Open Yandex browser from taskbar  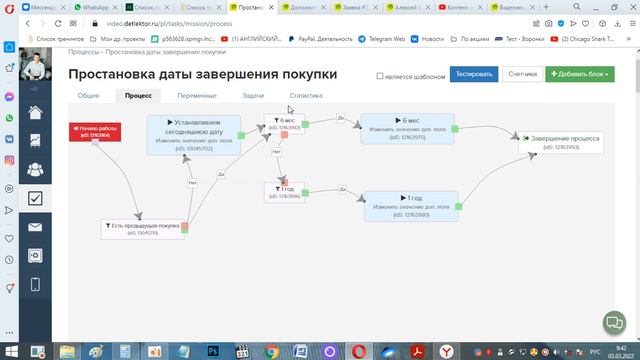click(x=447, y=351)
